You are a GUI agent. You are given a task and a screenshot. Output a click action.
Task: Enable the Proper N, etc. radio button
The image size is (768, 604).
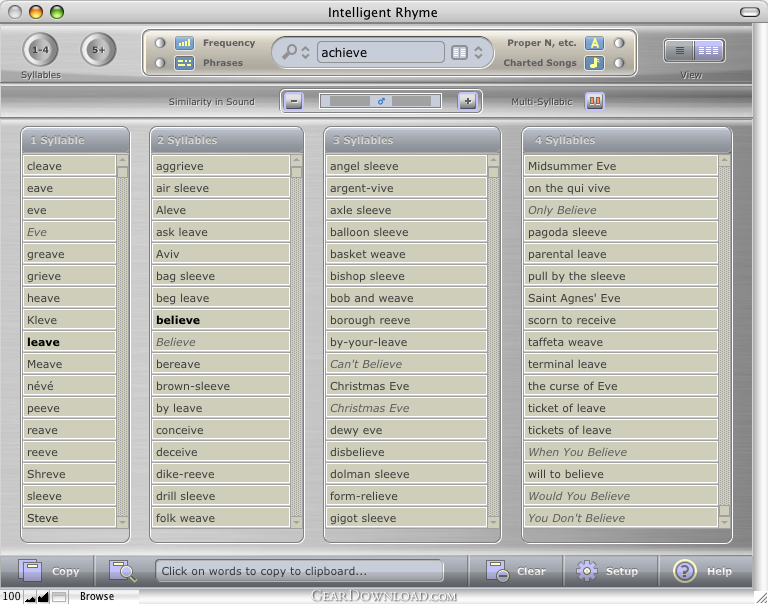click(619, 43)
